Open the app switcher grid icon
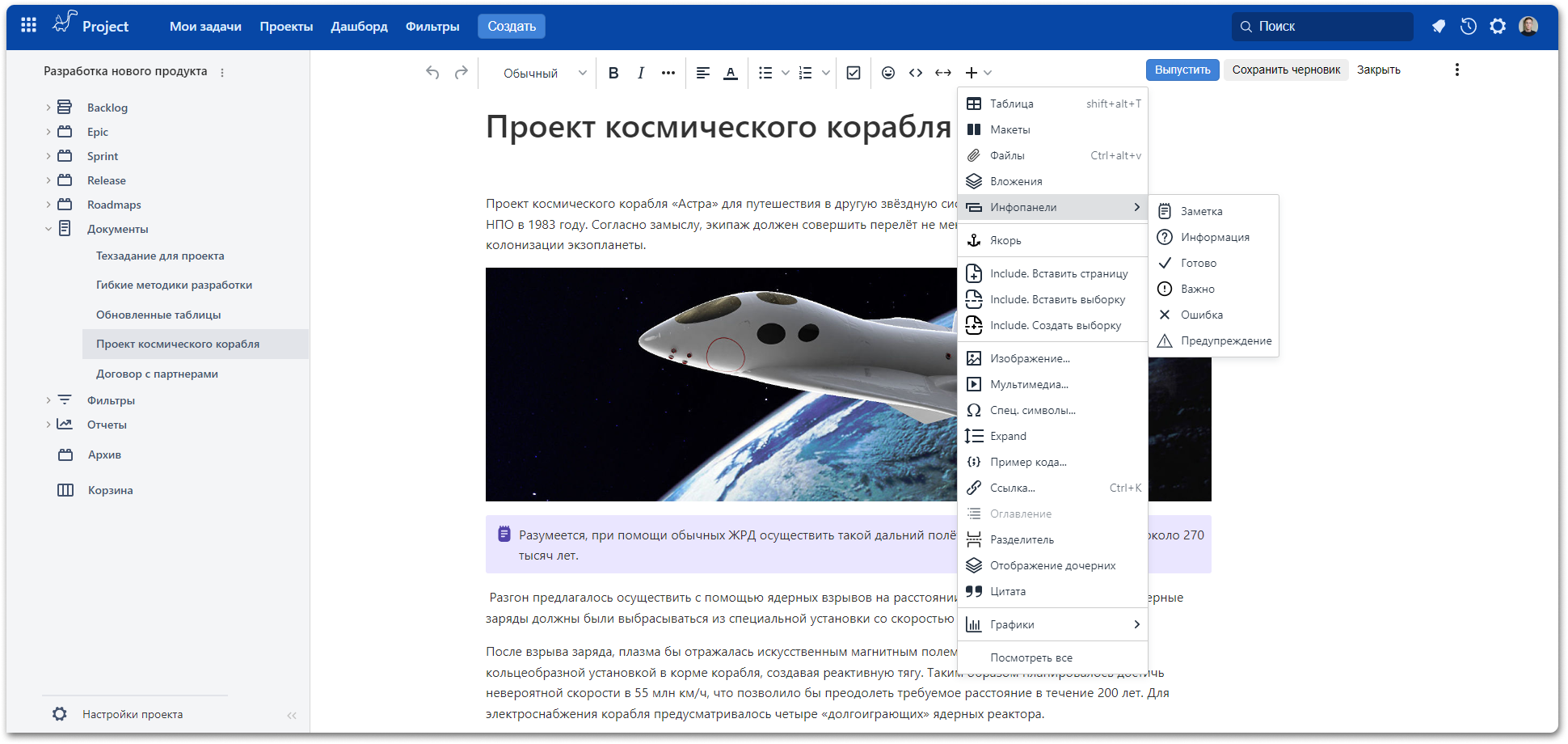This screenshot has width=1568, height=744. pos(29,26)
